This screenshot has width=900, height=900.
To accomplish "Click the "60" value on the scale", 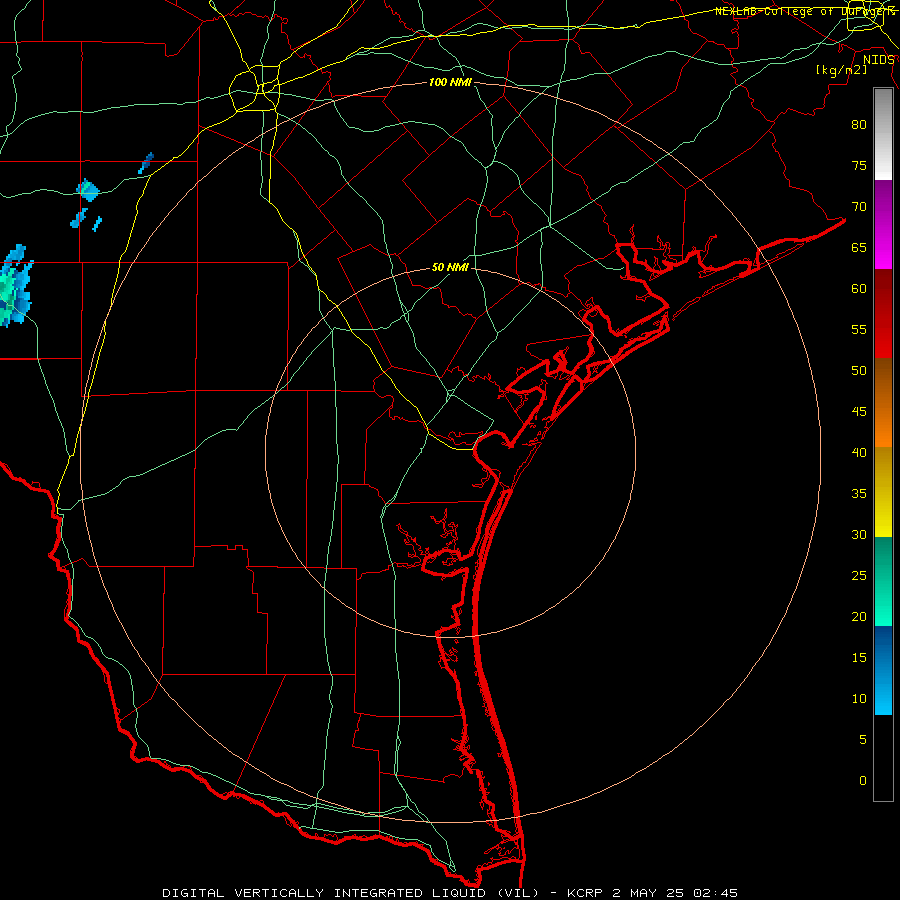I will coord(859,289).
